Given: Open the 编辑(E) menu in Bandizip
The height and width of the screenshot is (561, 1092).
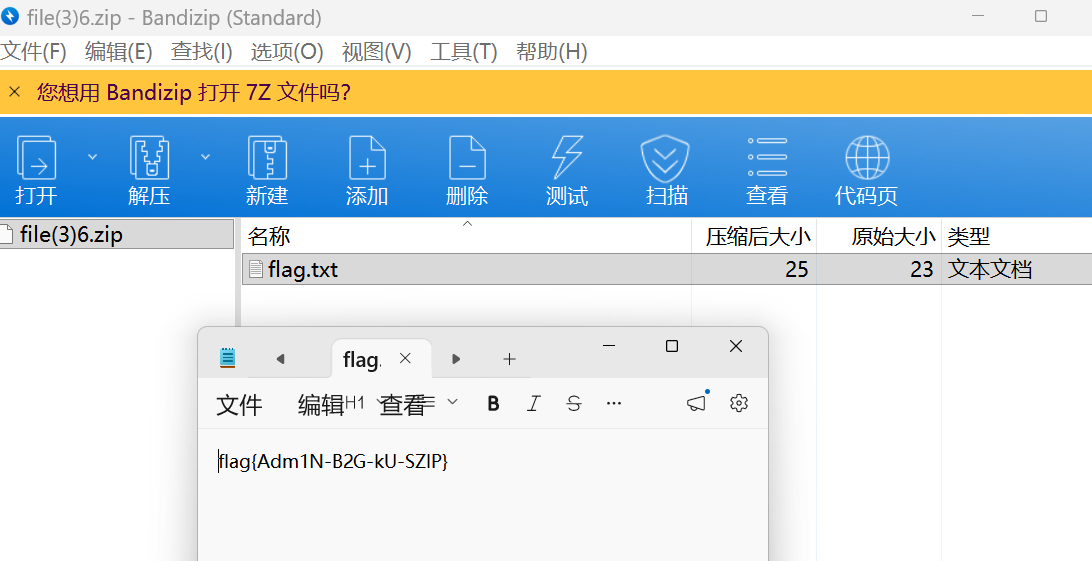Looking at the screenshot, I should pyautogui.click(x=118, y=52).
